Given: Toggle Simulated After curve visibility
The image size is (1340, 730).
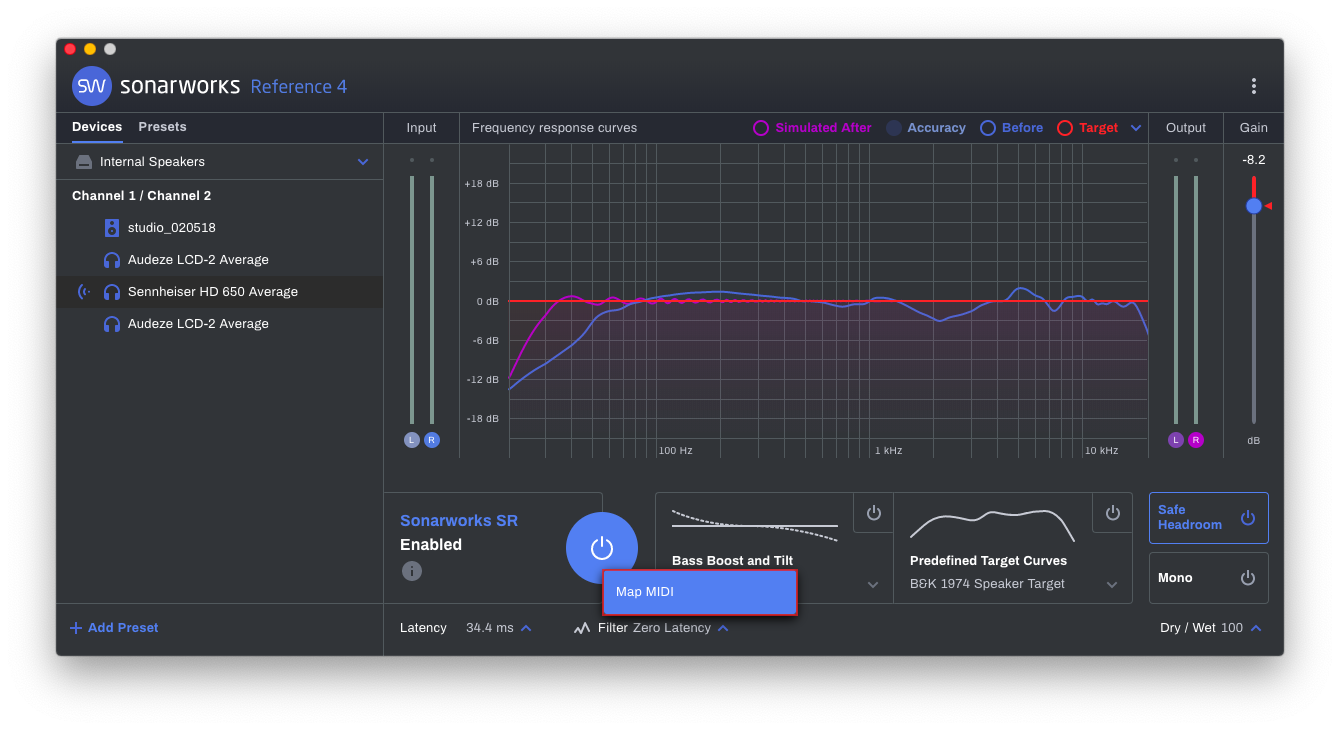Looking at the screenshot, I should coord(812,128).
